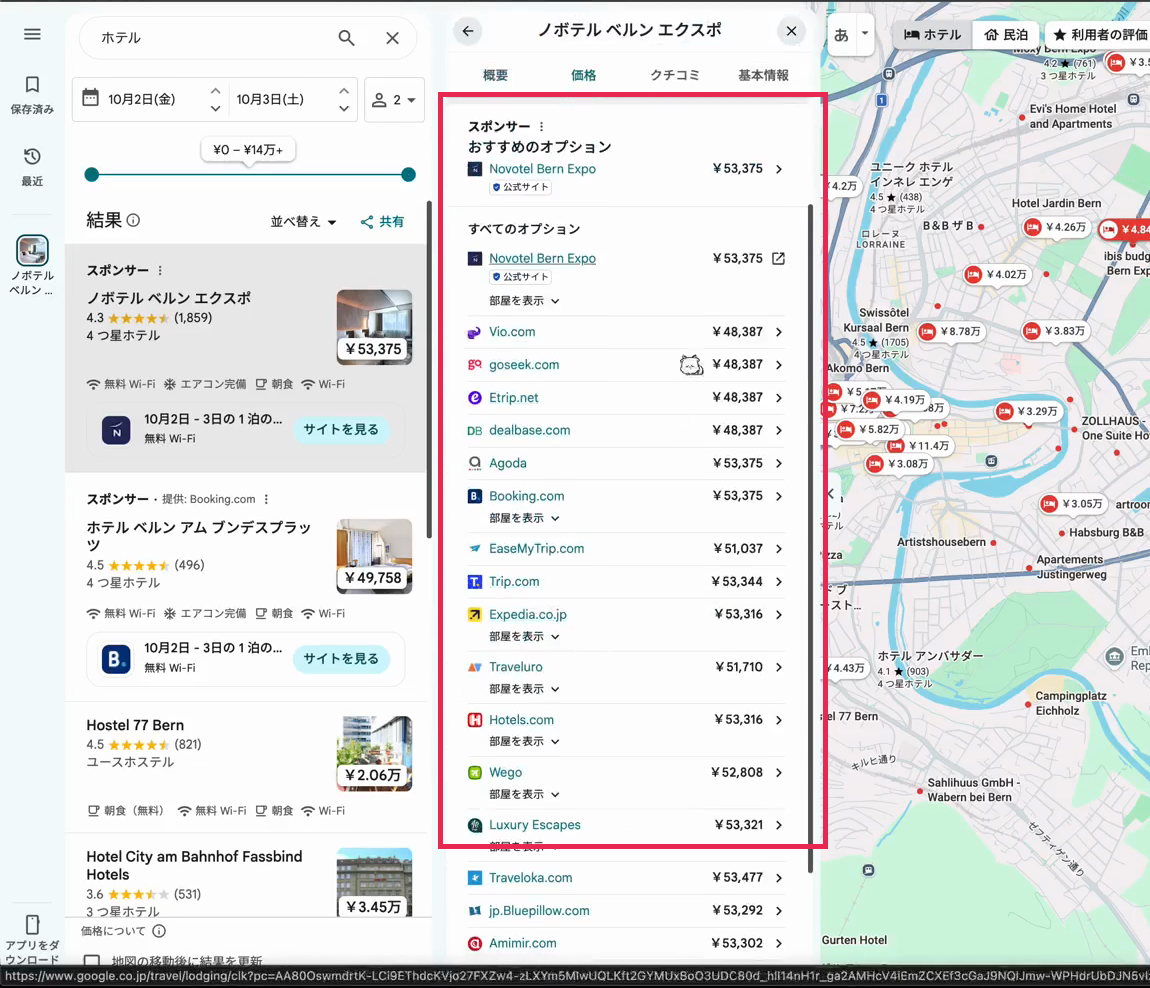Screen dimensions: 1150x988
Task: Open Amimir.com offer
Action: click(626, 943)
